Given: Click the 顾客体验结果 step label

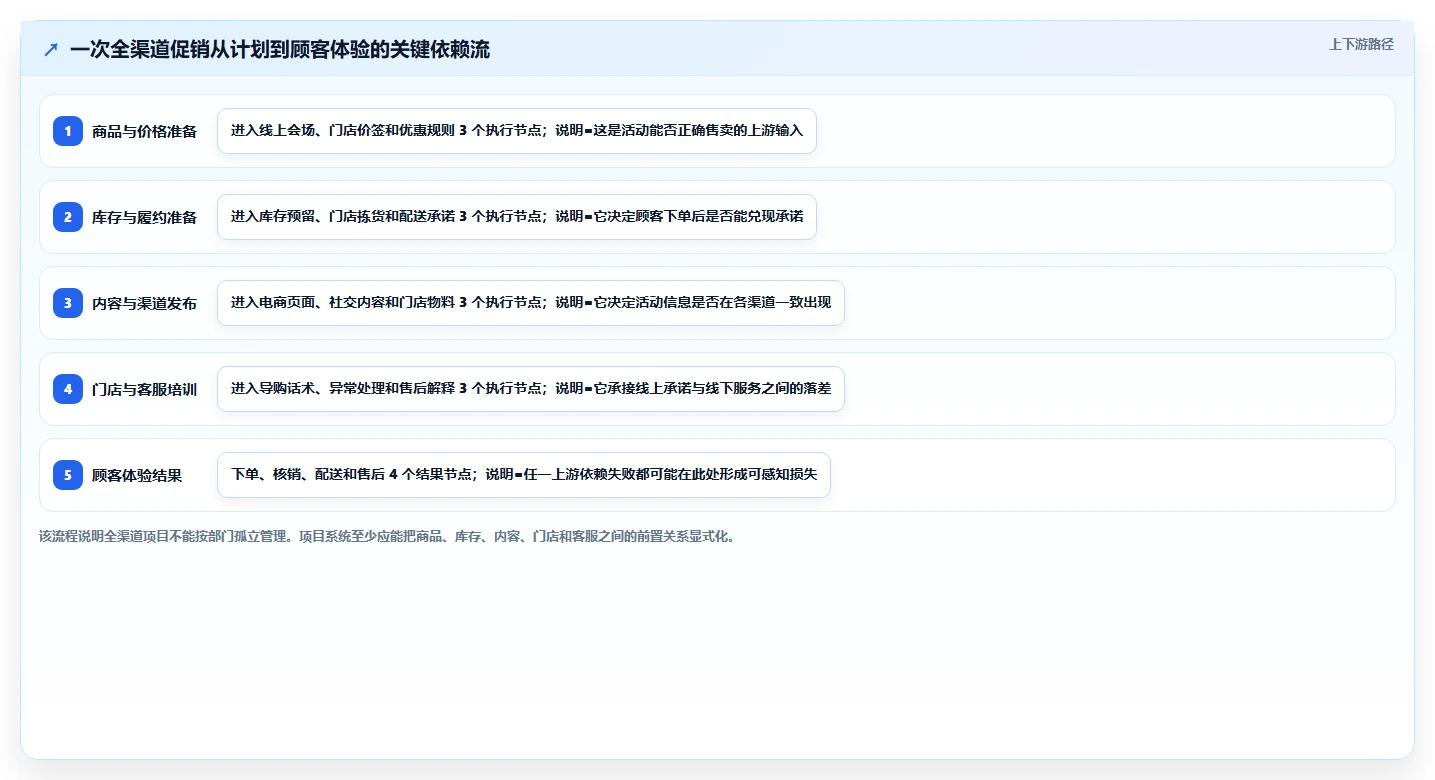Looking at the screenshot, I should pos(137,475).
